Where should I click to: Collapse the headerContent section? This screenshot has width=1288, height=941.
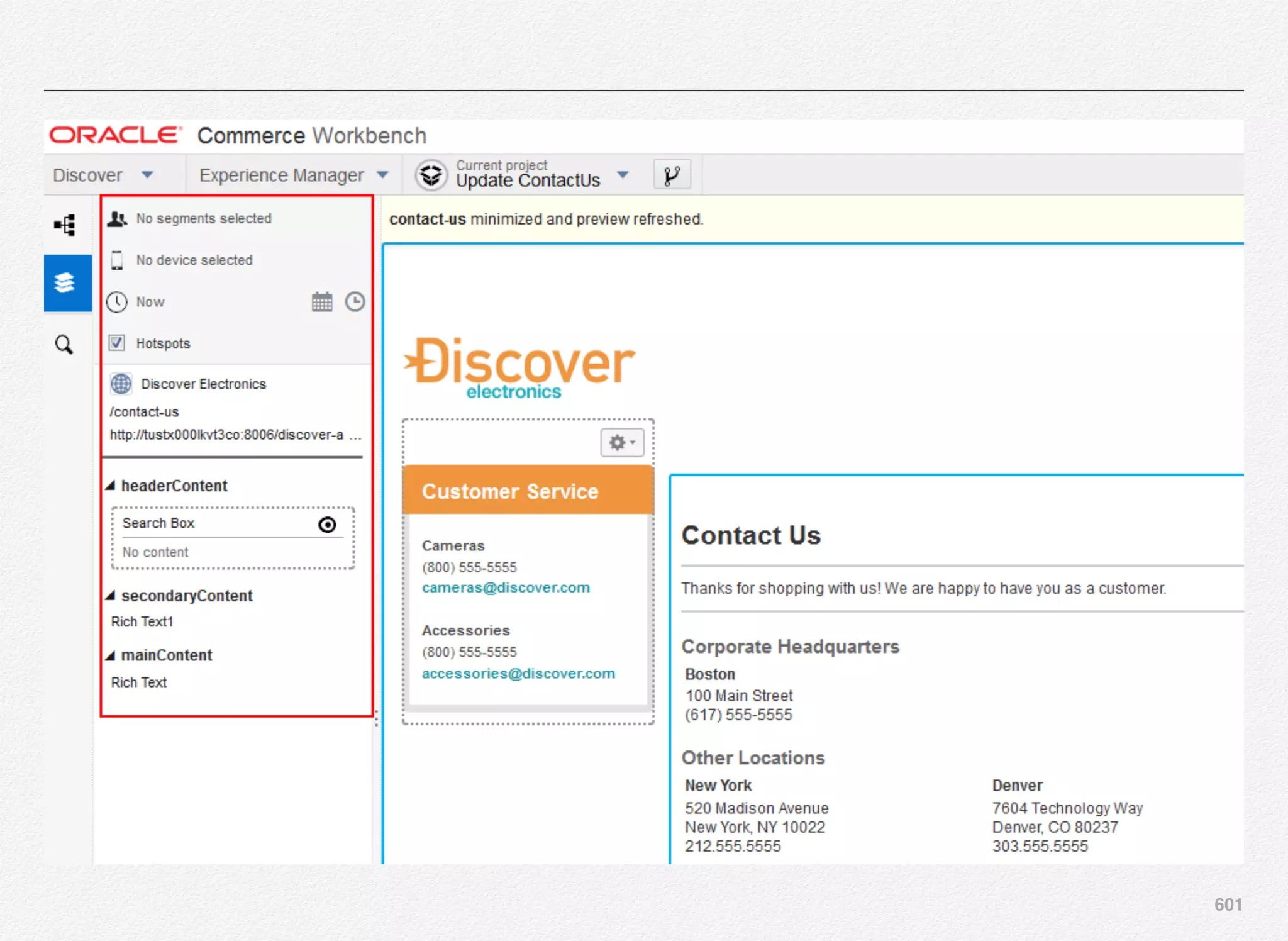[111, 485]
